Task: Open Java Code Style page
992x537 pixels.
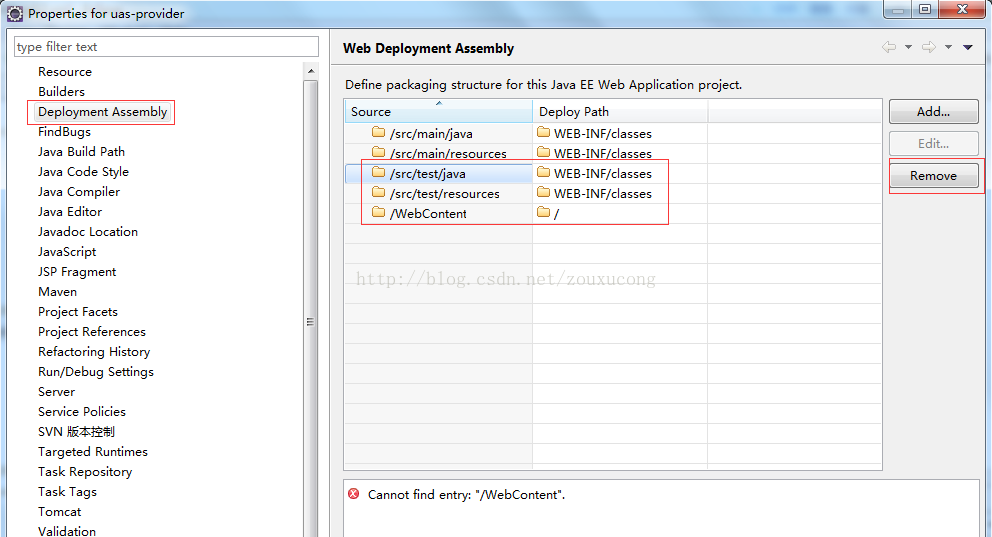Action: (84, 171)
